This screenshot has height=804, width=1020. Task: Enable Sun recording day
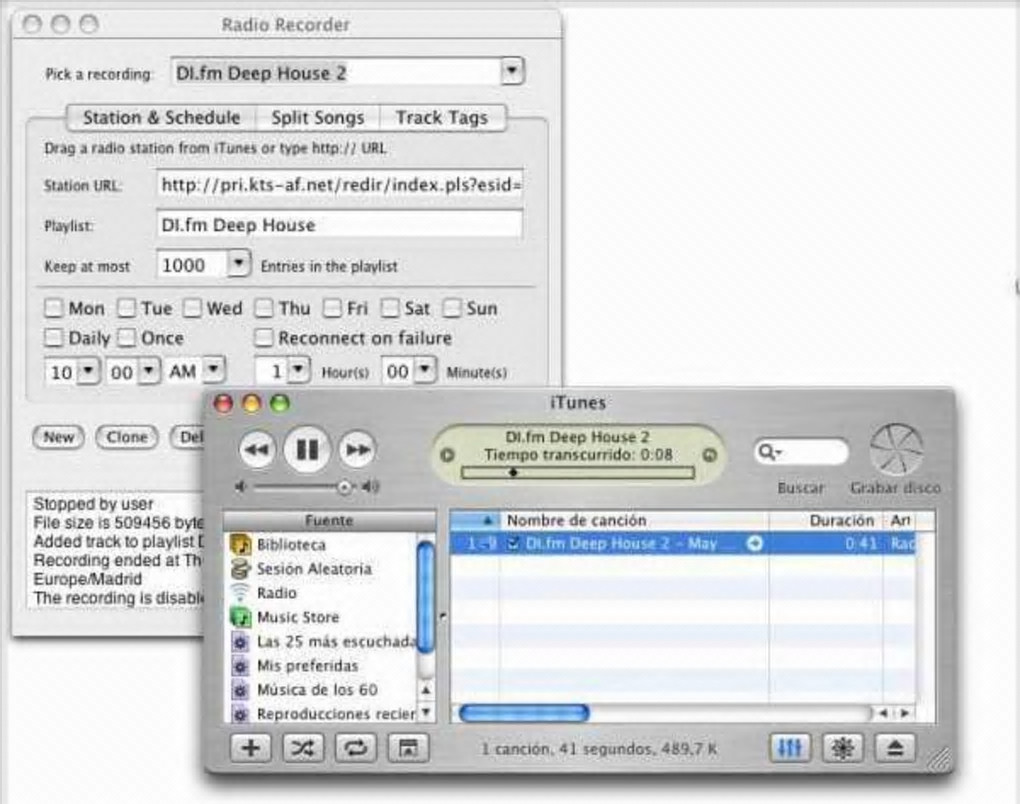[x=451, y=308]
